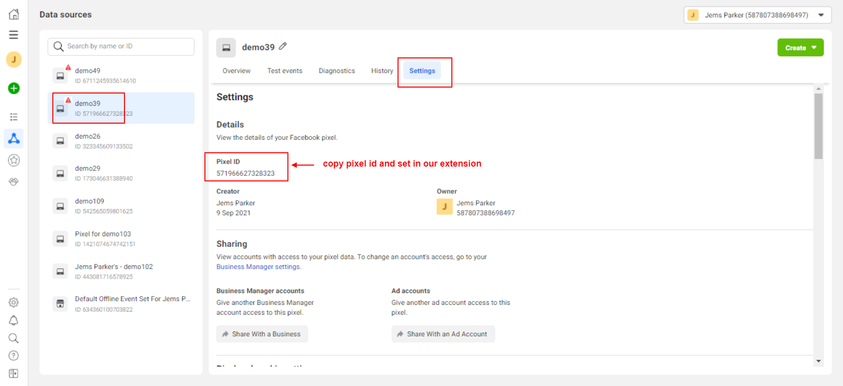
Task: Open the Business Manager settings link
Action: [x=258, y=267]
